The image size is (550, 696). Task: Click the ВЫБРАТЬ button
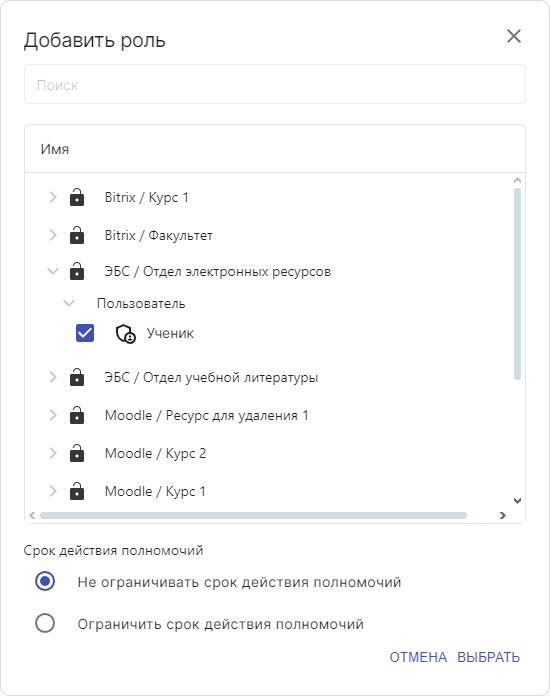(x=488, y=657)
